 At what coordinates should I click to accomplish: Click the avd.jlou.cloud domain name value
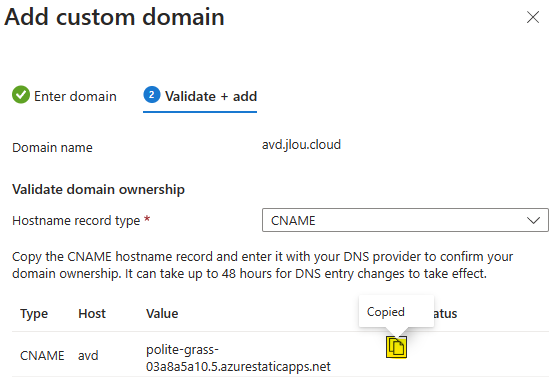point(301,145)
